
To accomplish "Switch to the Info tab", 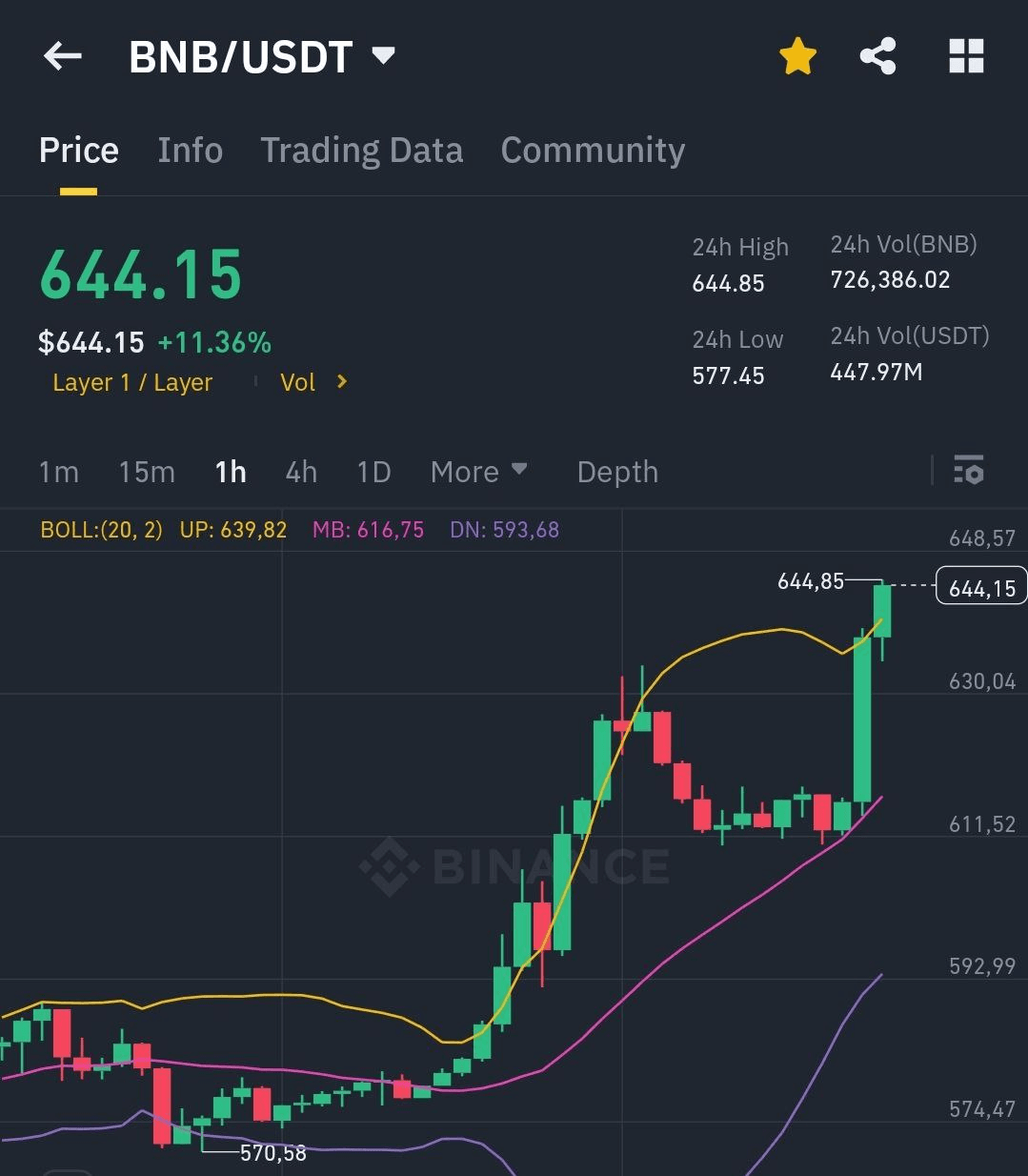I will click(x=190, y=151).
